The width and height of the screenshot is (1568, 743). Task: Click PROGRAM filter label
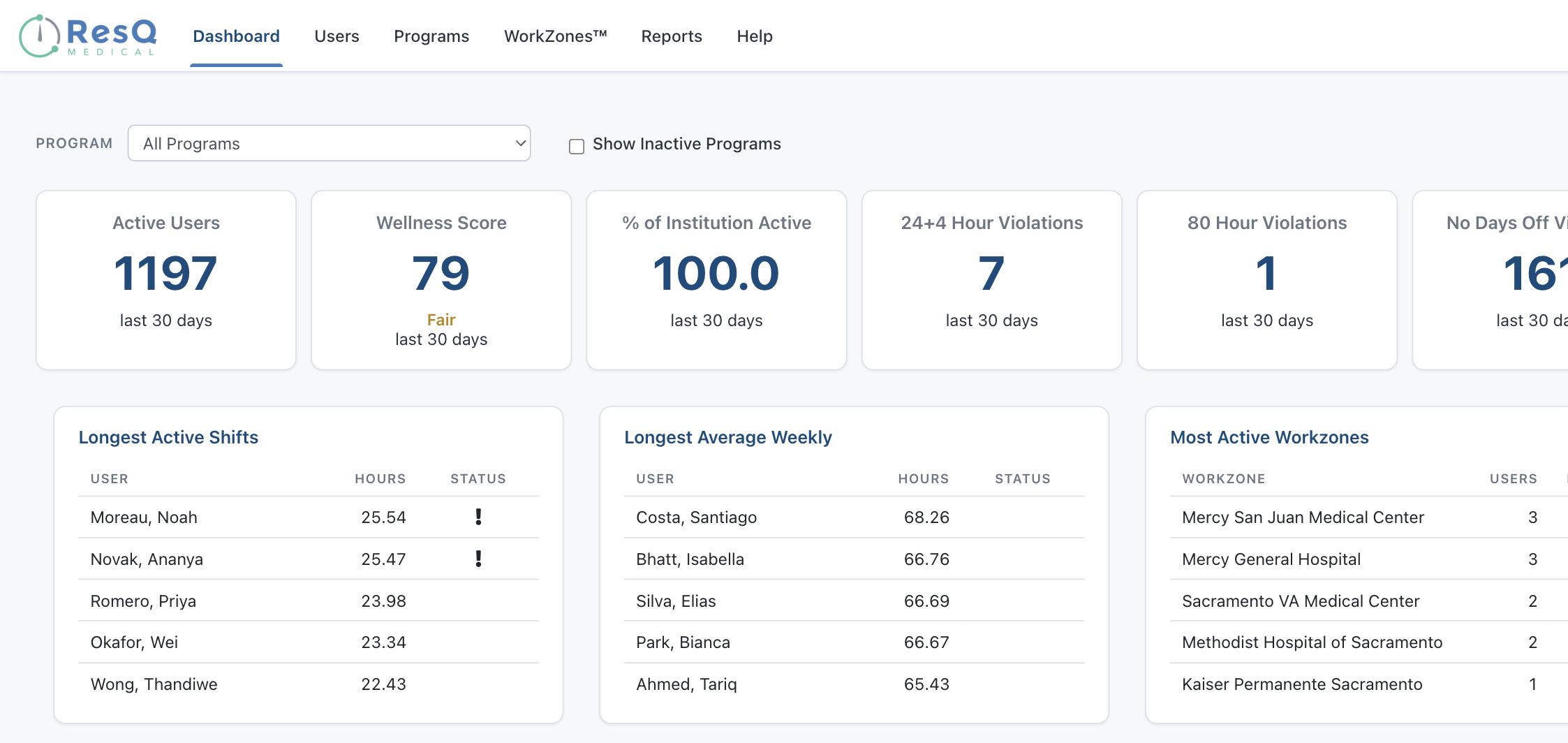click(x=74, y=143)
